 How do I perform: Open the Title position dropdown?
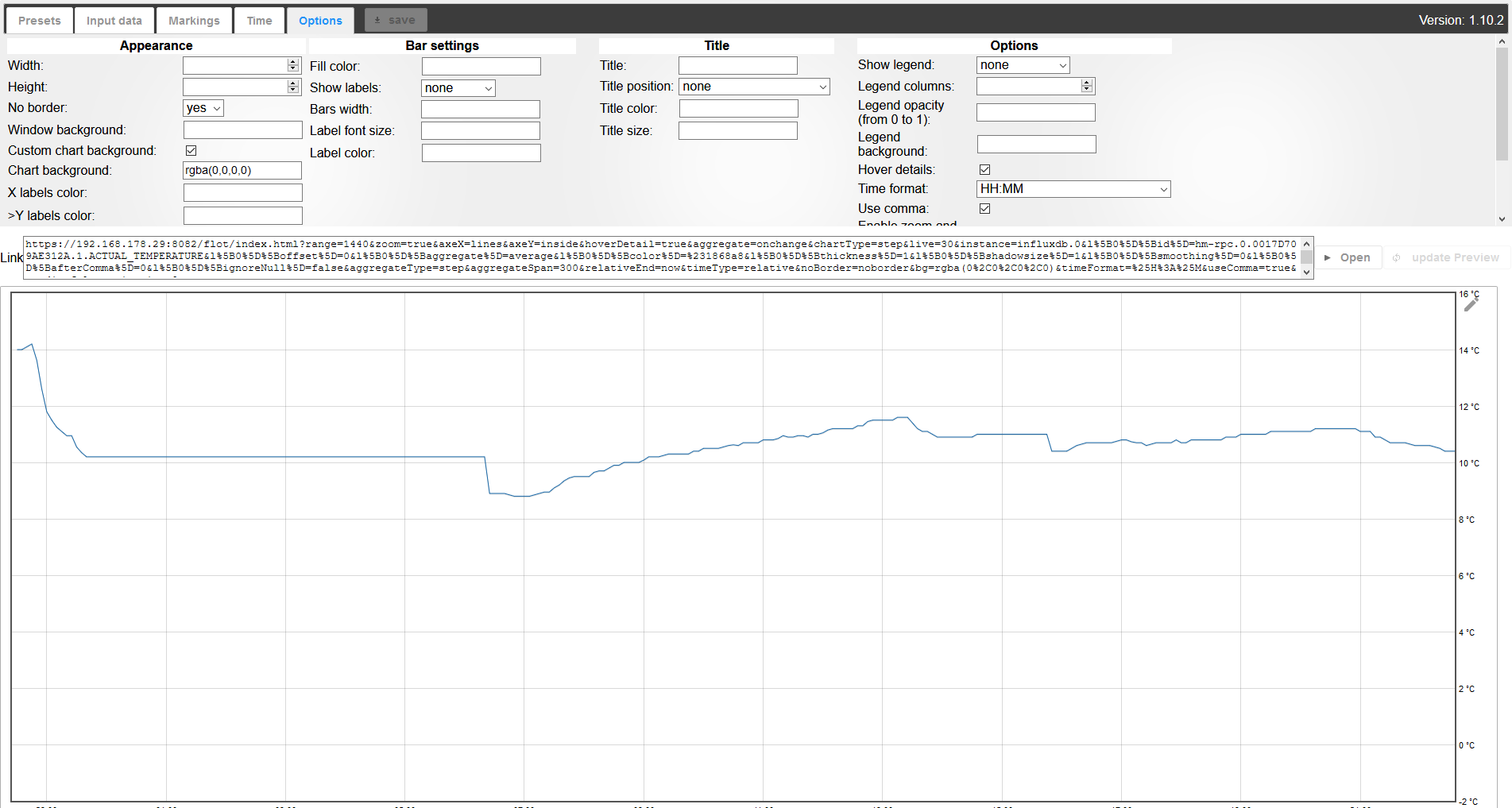(755, 87)
